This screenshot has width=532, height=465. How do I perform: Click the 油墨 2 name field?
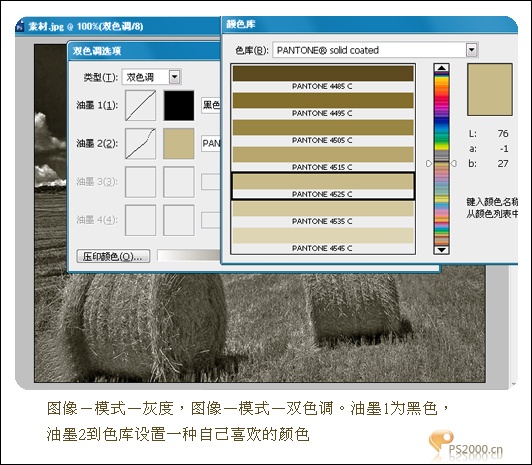[x=211, y=143]
